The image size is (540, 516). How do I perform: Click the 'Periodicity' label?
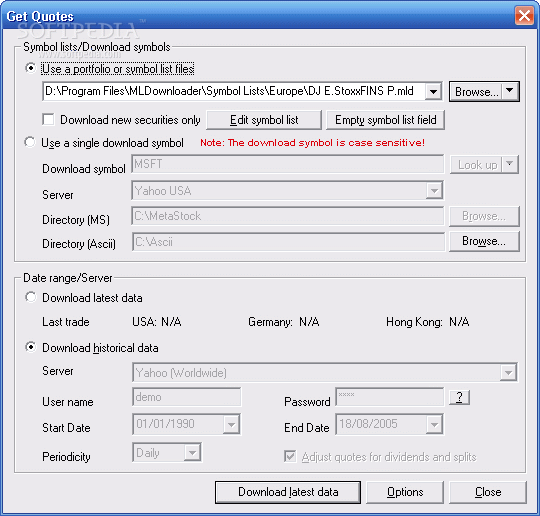pos(66,457)
